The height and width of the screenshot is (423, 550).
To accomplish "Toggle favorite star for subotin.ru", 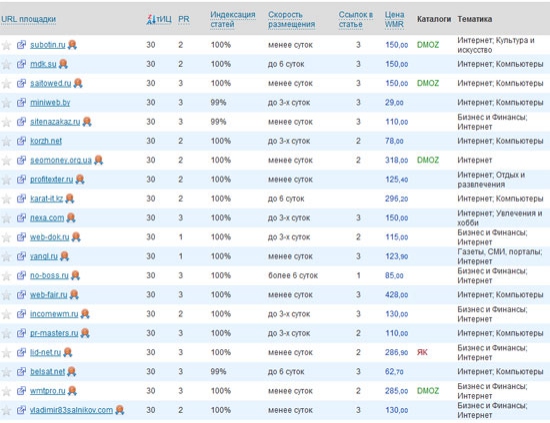I will tap(6, 45).
